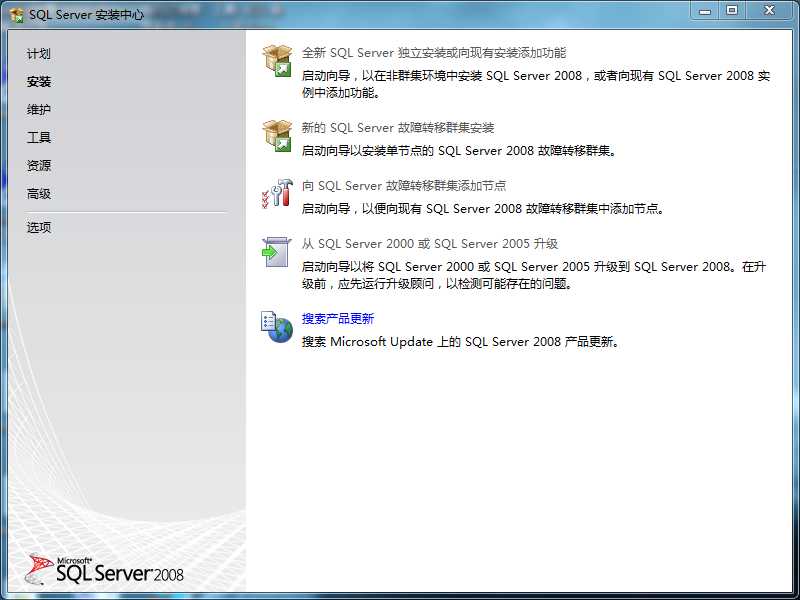Click the globe icon for product updates
This screenshot has width=800, height=600.
pos(277,327)
